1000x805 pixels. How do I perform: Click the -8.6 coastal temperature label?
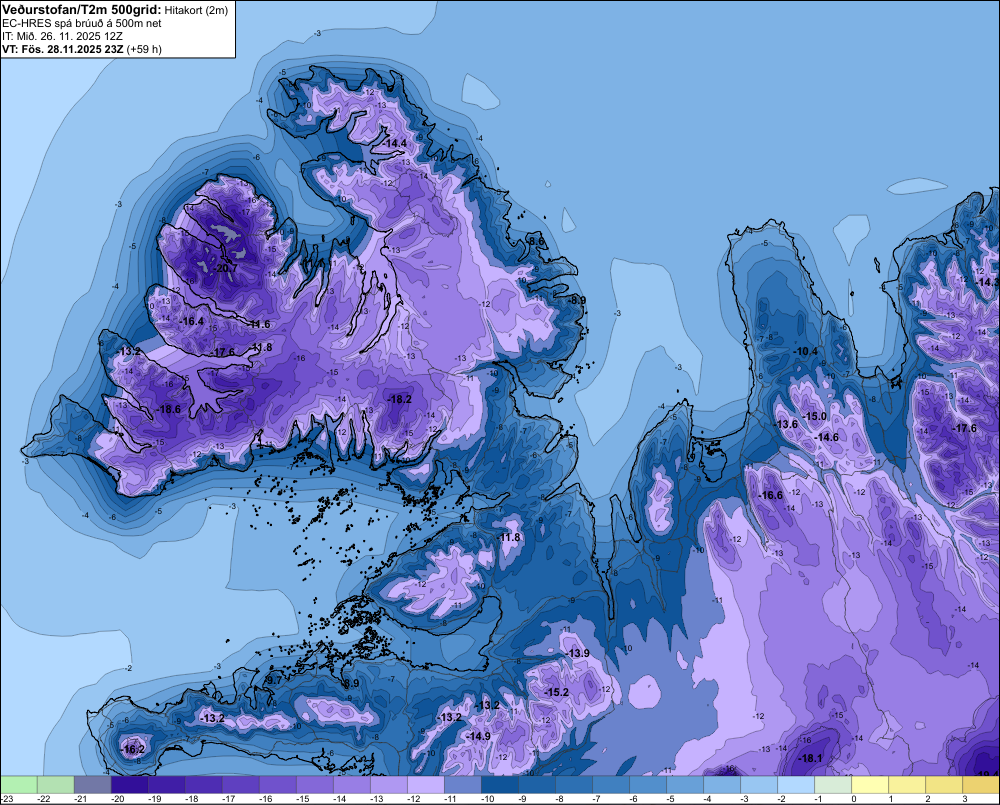(536, 241)
